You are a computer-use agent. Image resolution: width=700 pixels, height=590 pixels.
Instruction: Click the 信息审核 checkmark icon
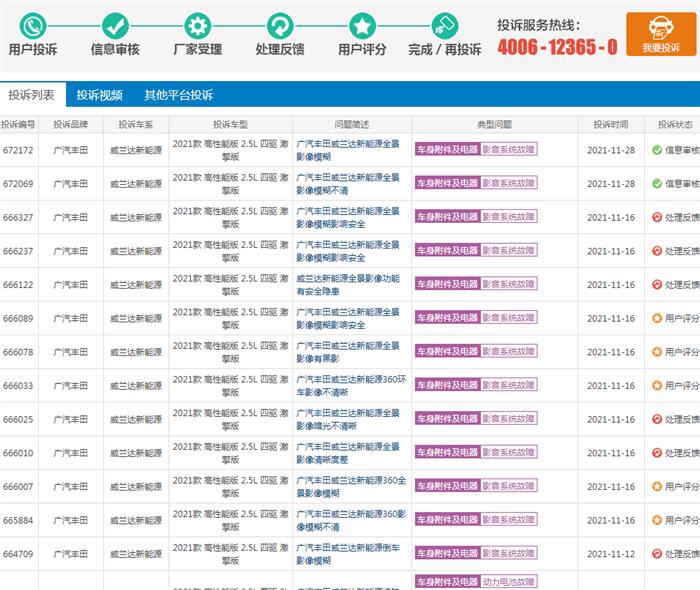[115, 26]
